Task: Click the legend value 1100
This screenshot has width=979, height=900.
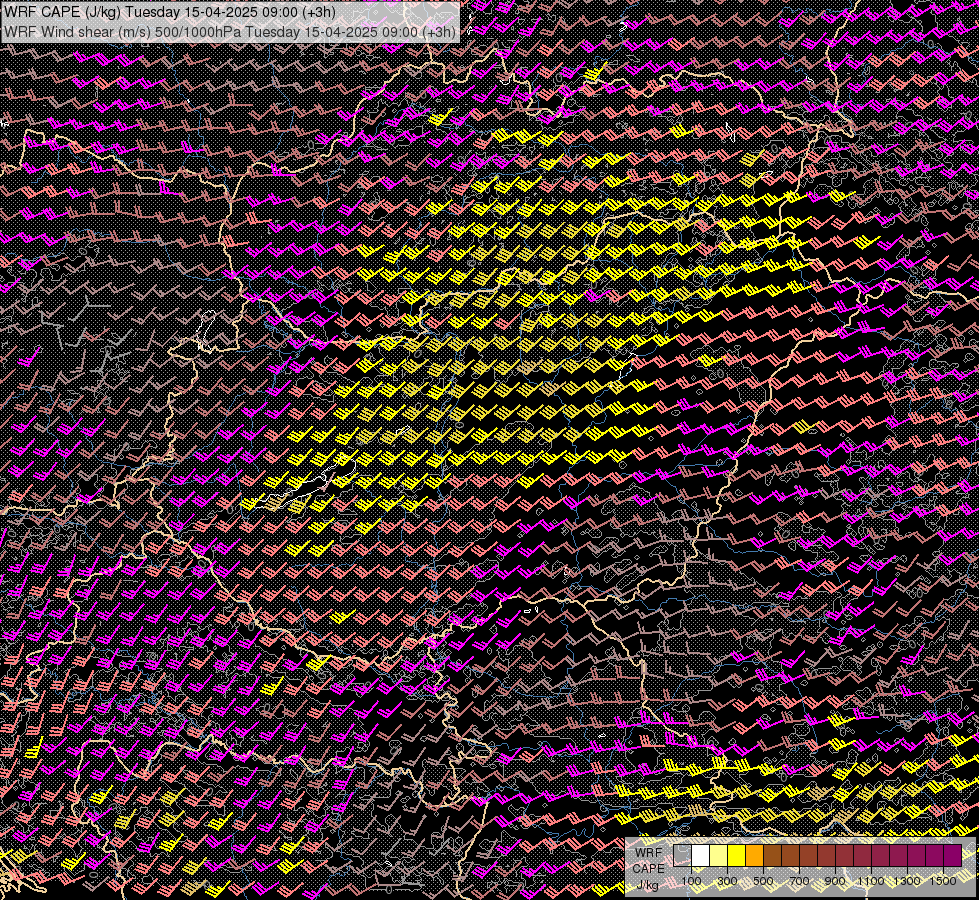Action: click(x=871, y=881)
